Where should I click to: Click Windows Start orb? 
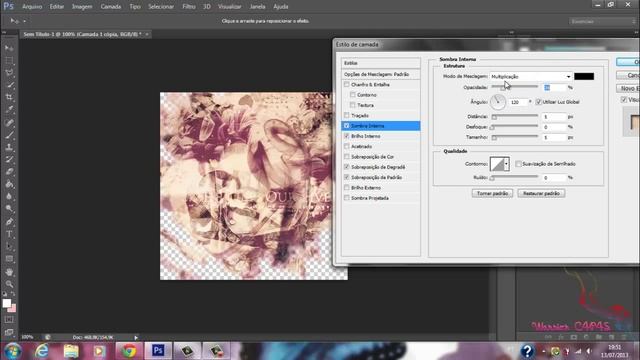point(13,351)
